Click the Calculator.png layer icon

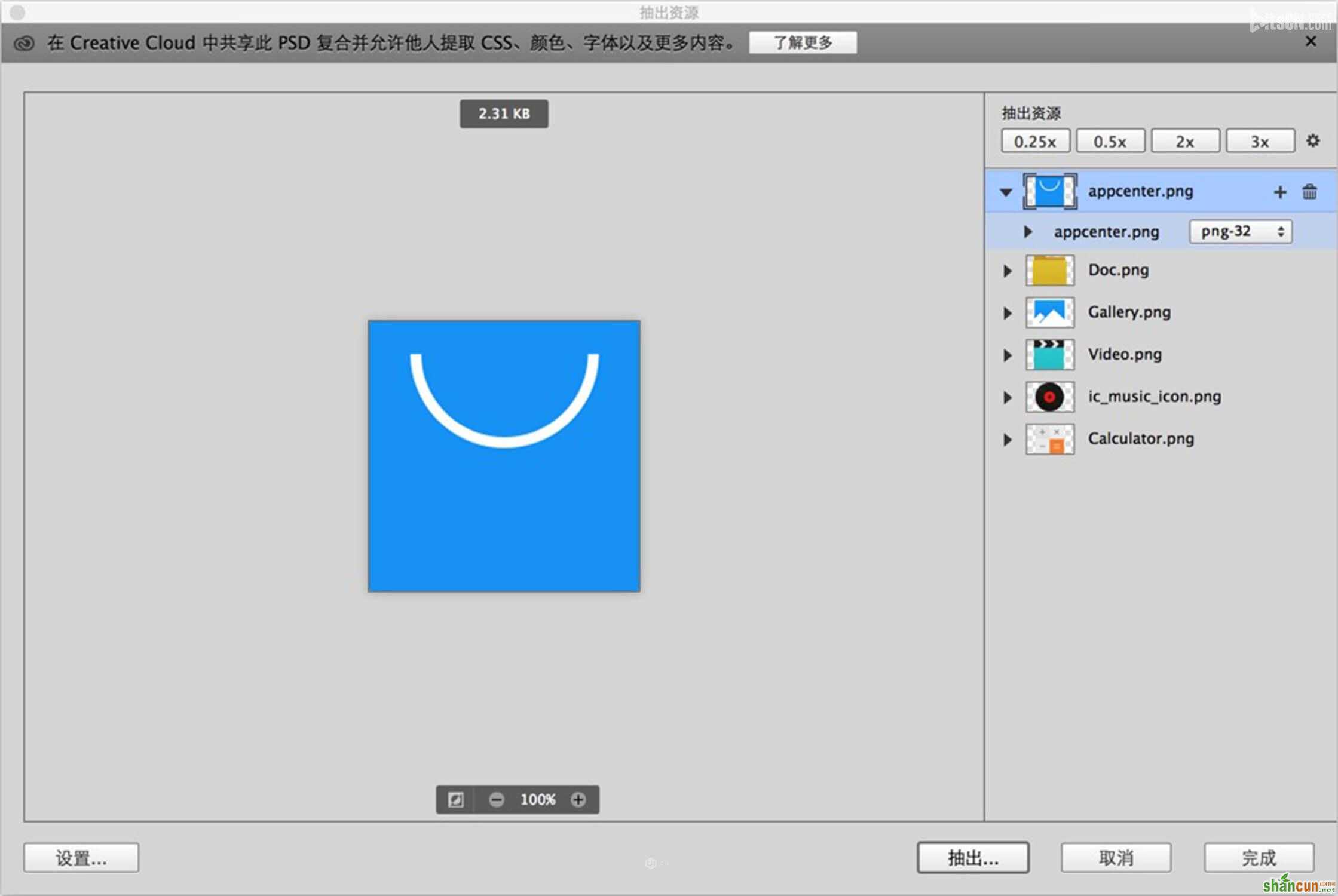(1050, 438)
